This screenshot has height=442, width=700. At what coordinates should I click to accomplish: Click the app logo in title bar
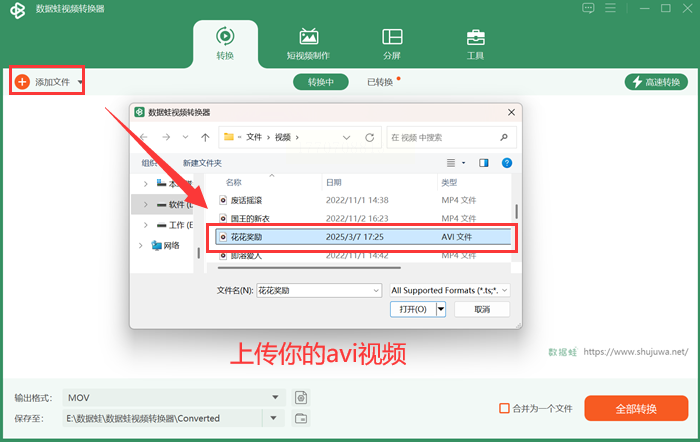click(x=18, y=9)
